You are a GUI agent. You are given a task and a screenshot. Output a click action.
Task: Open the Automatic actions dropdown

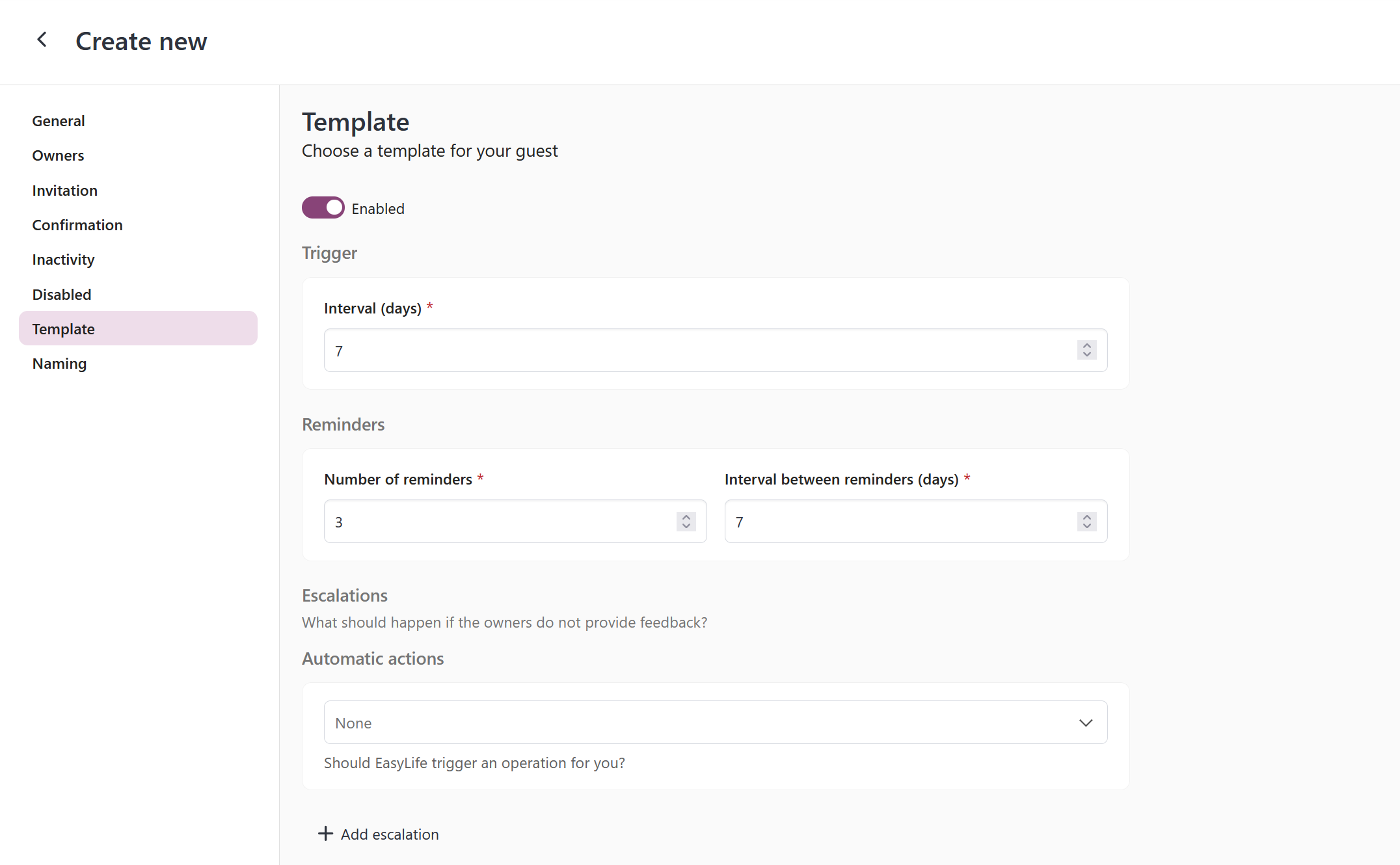point(716,722)
